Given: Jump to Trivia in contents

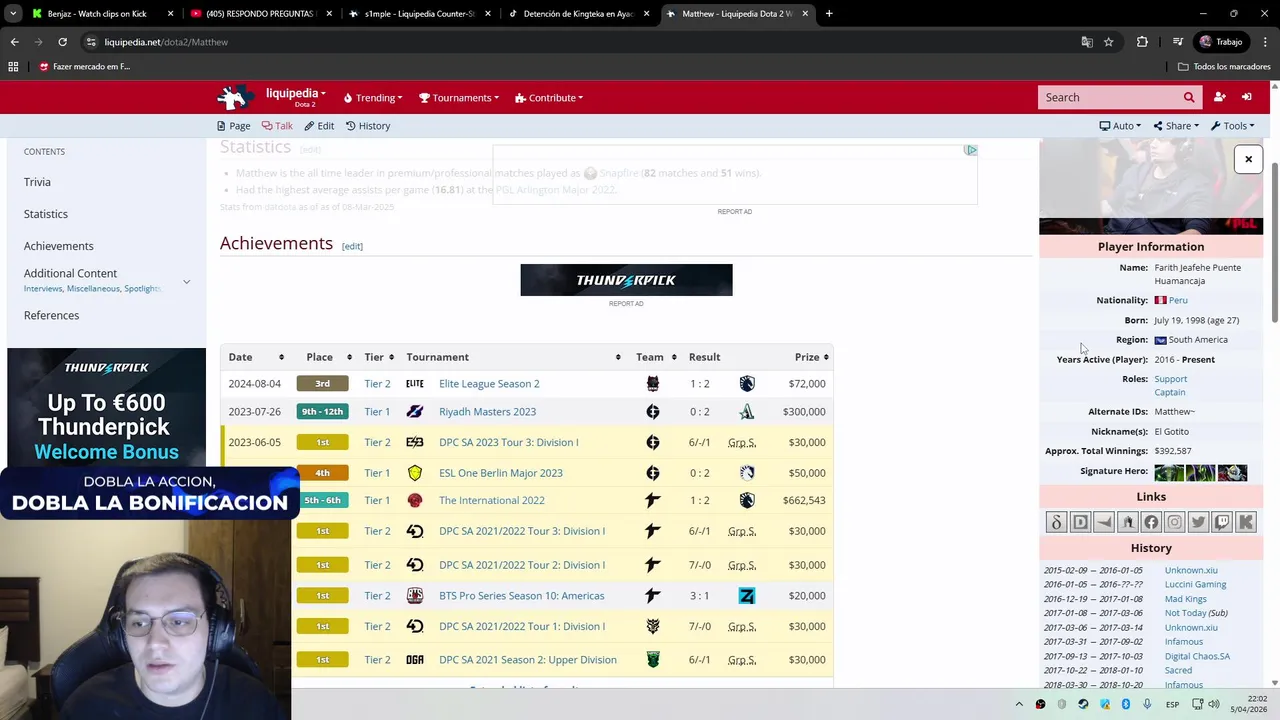Looking at the screenshot, I should 37,182.
